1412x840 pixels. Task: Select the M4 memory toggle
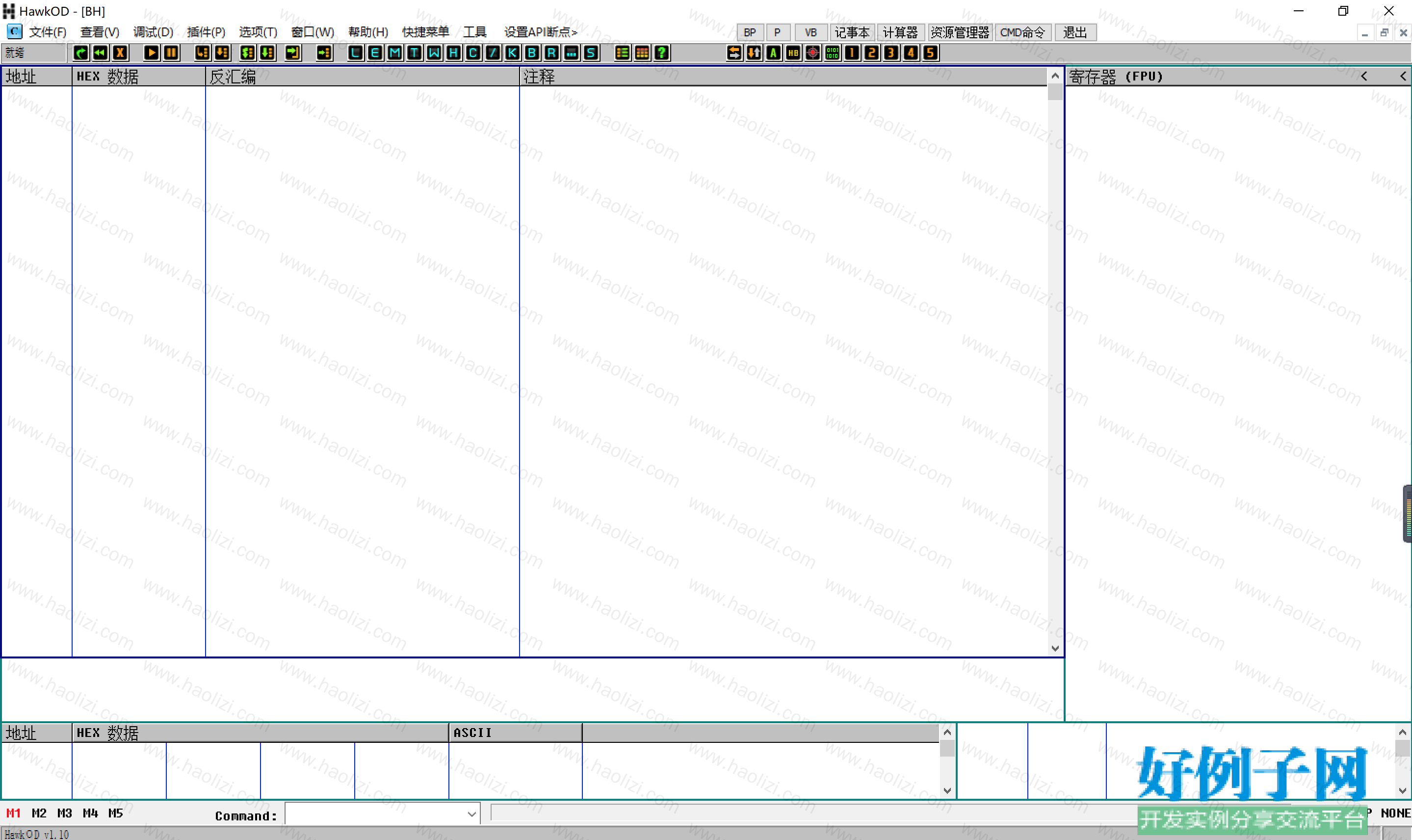coord(91,814)
